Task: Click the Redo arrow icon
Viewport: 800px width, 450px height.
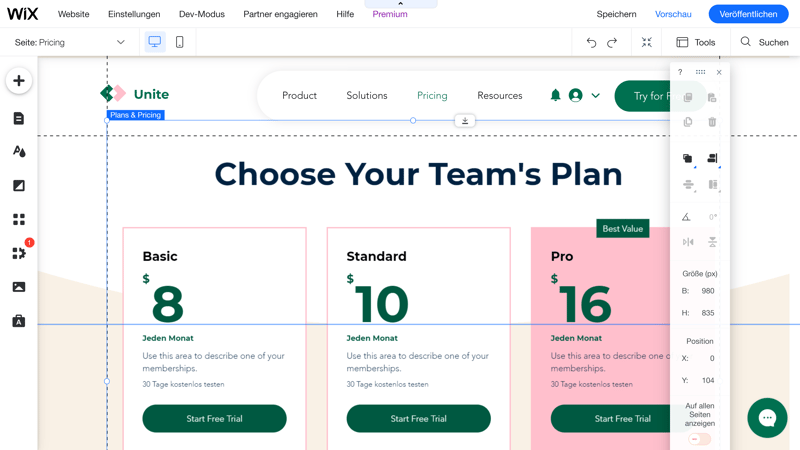Action: pyautogui.click(x=612, y=42)
